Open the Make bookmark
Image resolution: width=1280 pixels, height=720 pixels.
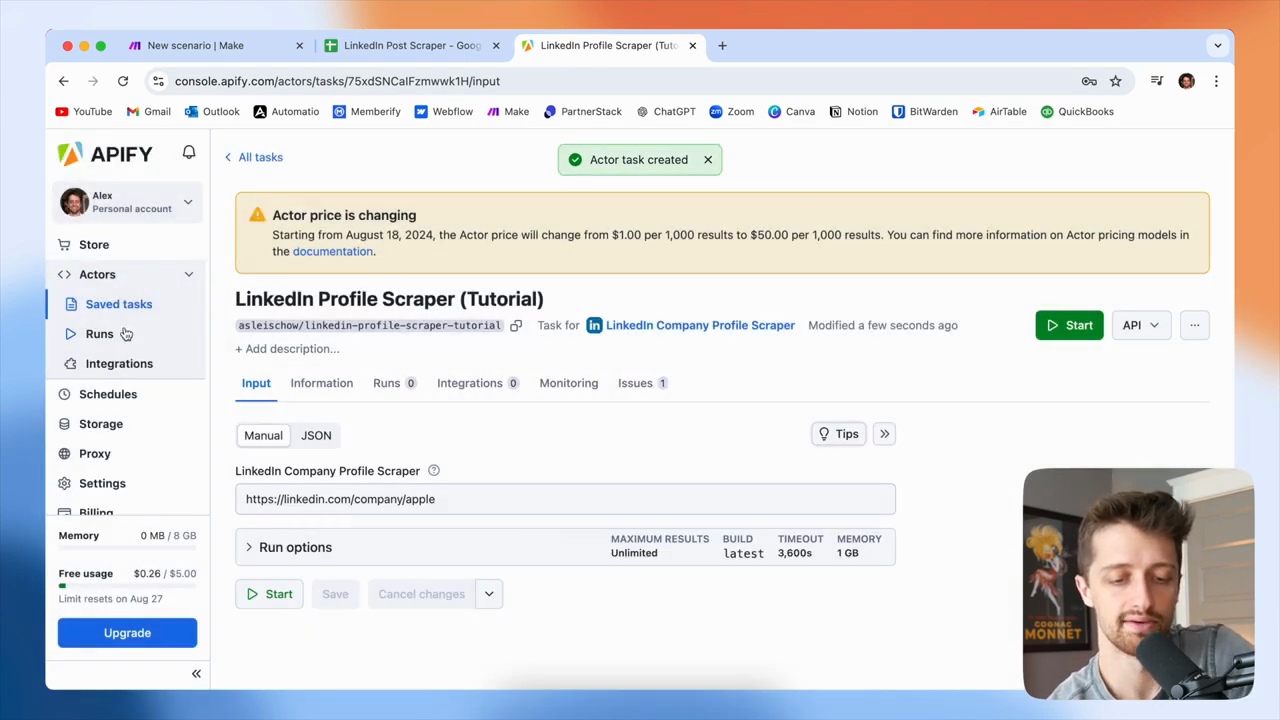click(x=508, y=112)
